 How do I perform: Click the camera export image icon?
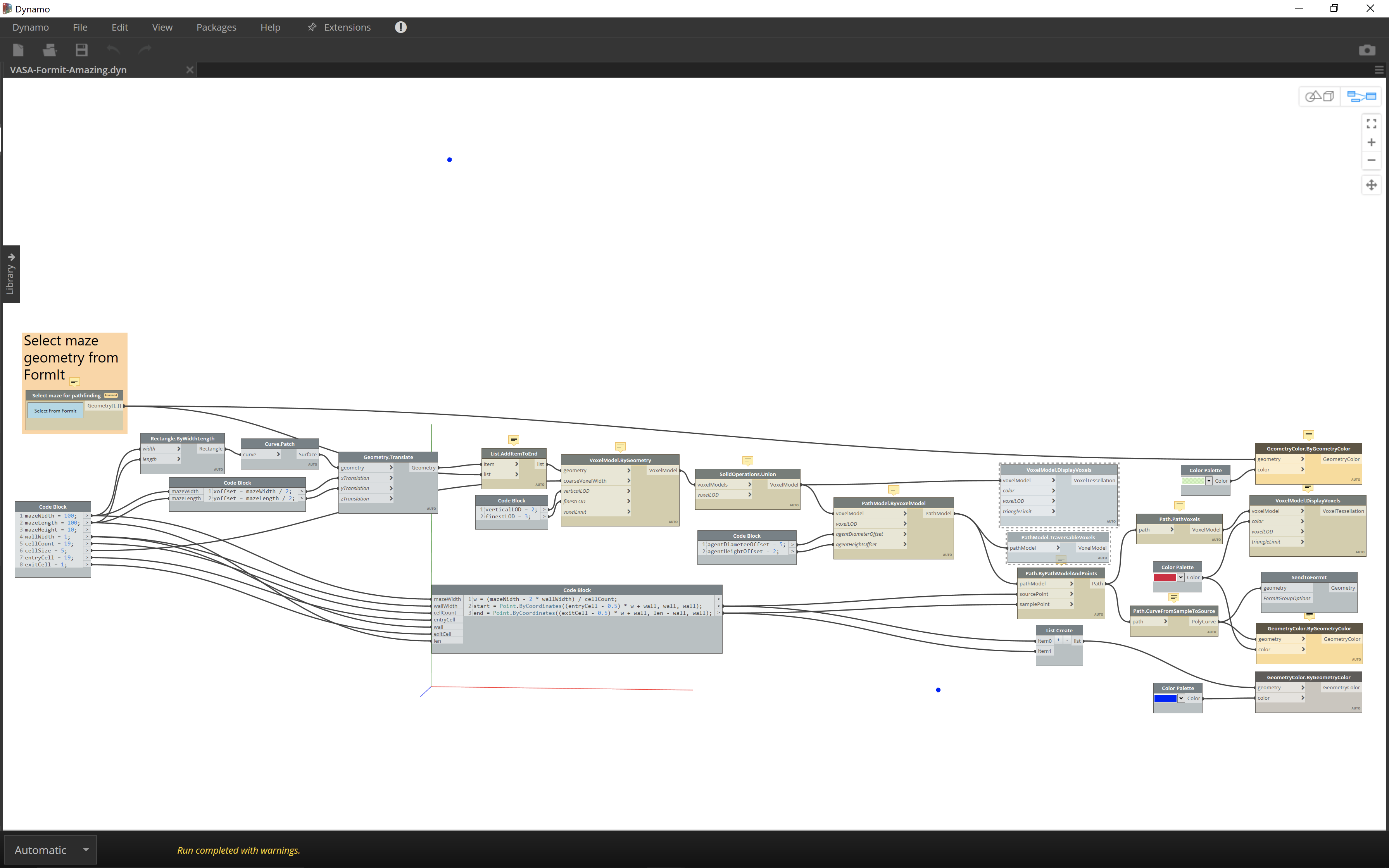point(1367,50)
